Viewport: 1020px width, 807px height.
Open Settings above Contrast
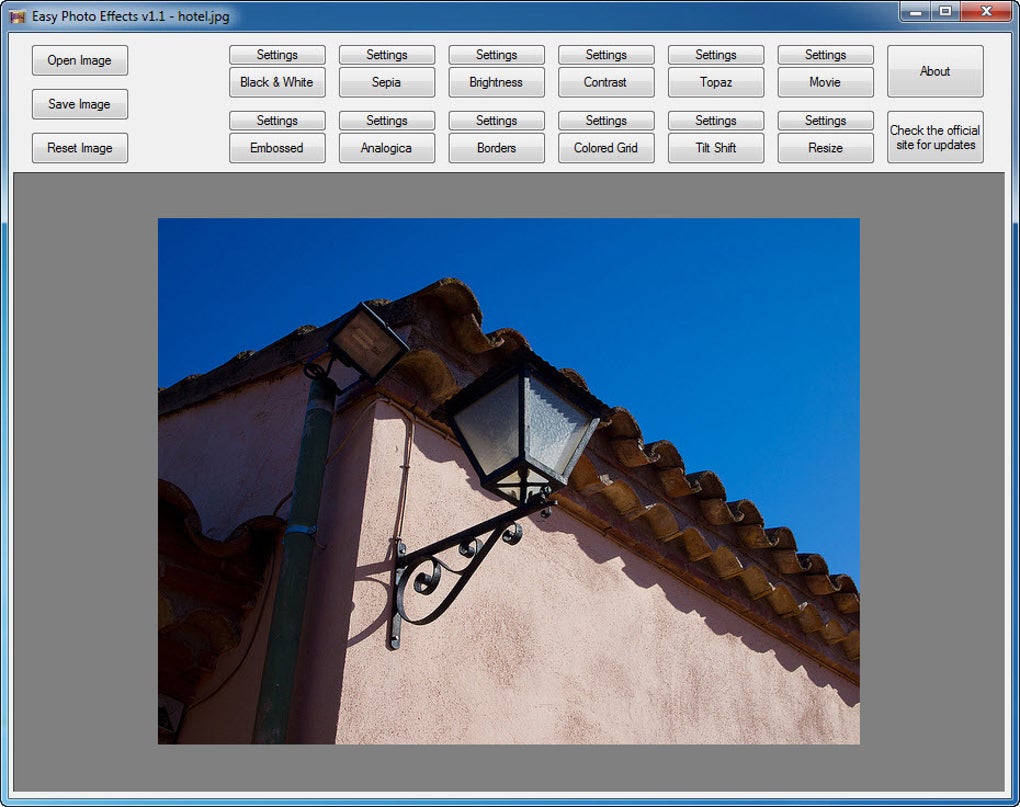click(x=606, y=55)
